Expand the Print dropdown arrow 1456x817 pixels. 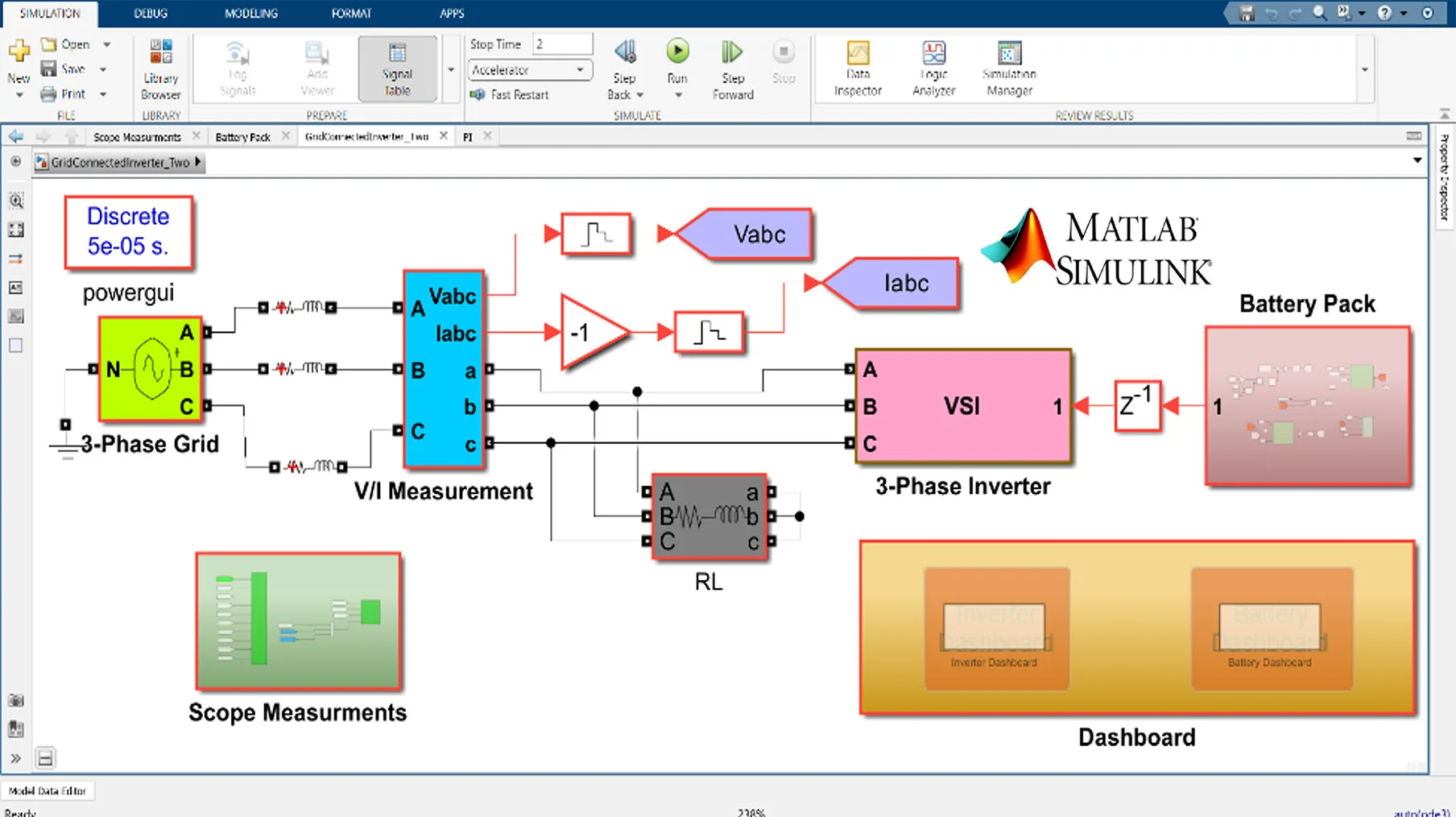(103, 94)
